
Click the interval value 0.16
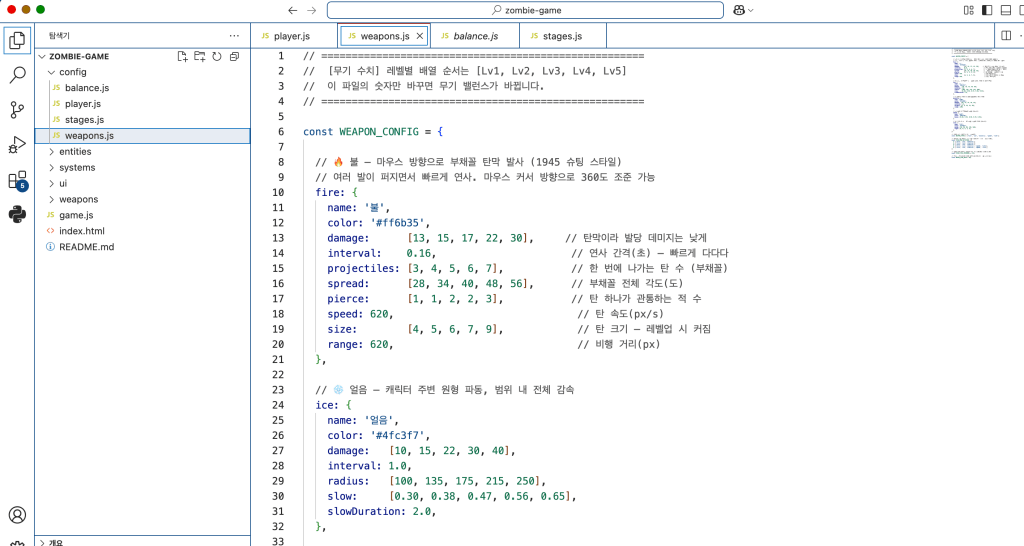419,253
